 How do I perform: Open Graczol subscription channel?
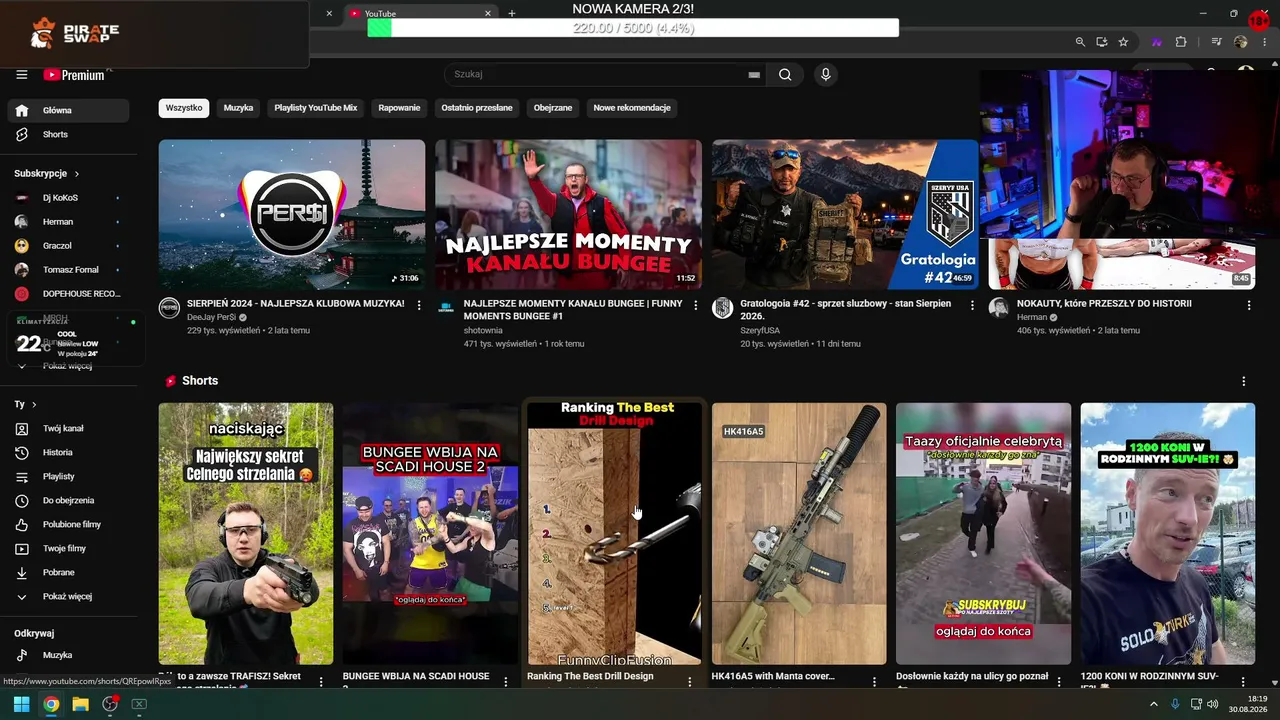click(68, 246)
